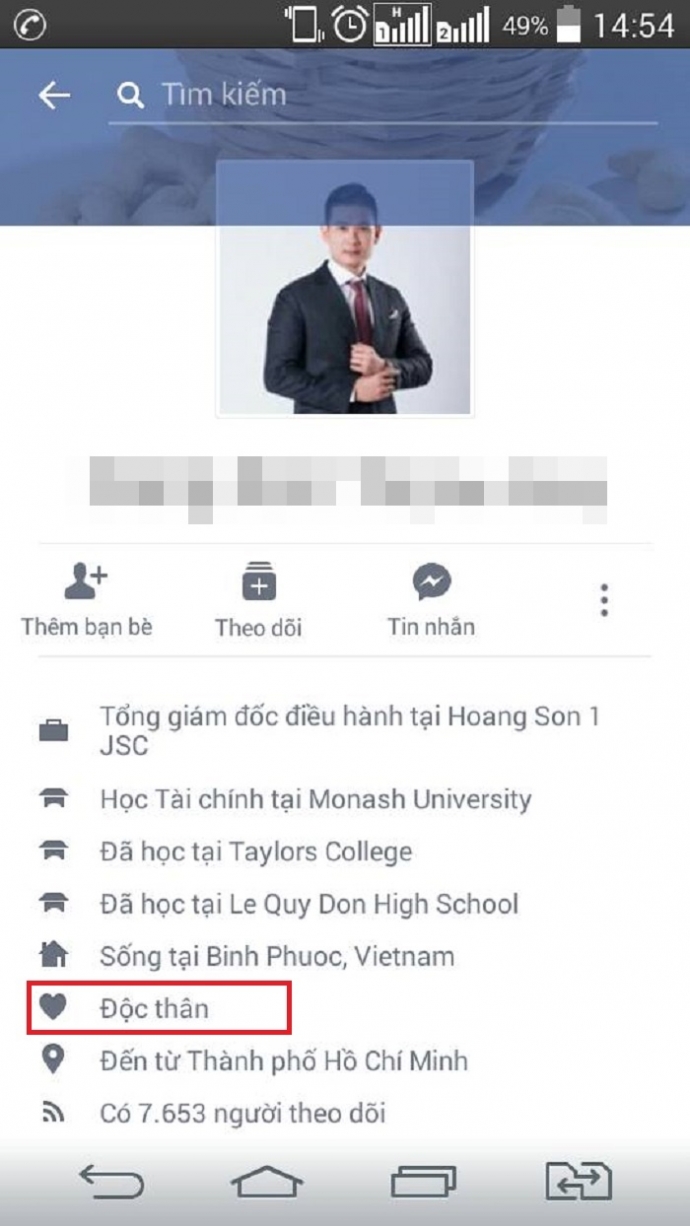690x1226 pixels.
Task: Tap the Theo dõi follow icon
Action: (259, 580)
